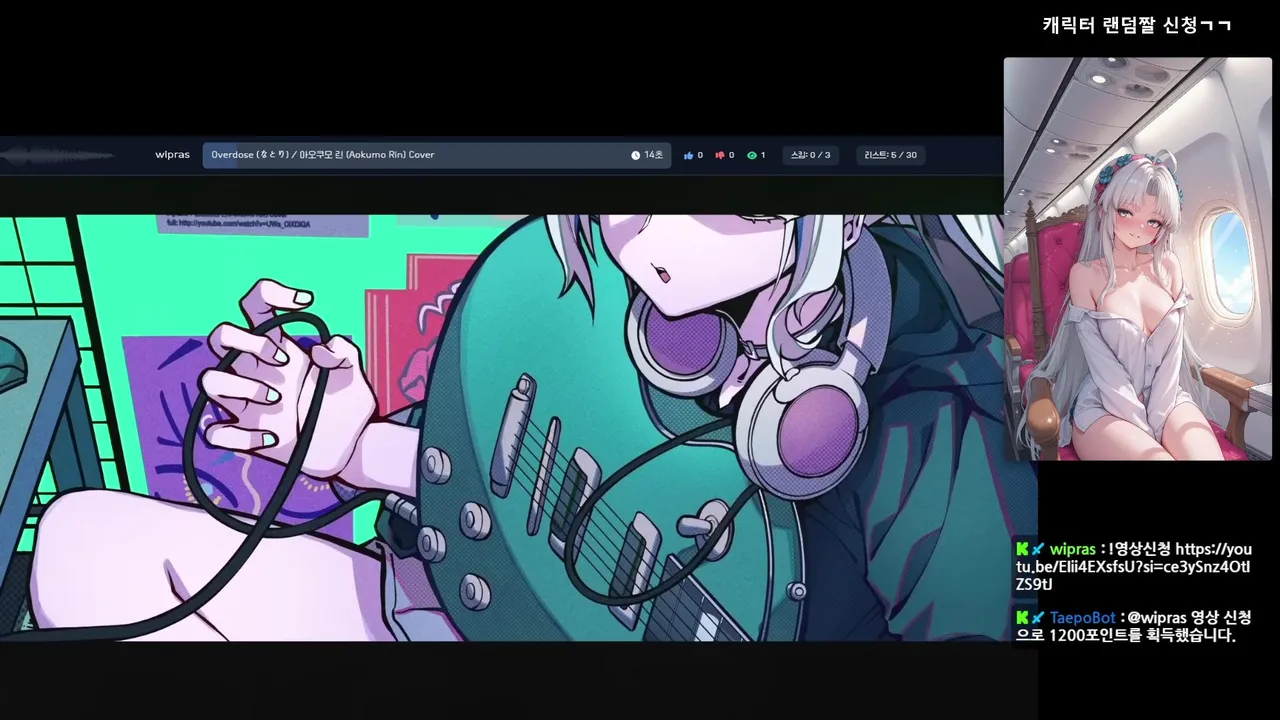Click the green K badge beside TaepoBot
The image size is (1280, 720).
1022,618
